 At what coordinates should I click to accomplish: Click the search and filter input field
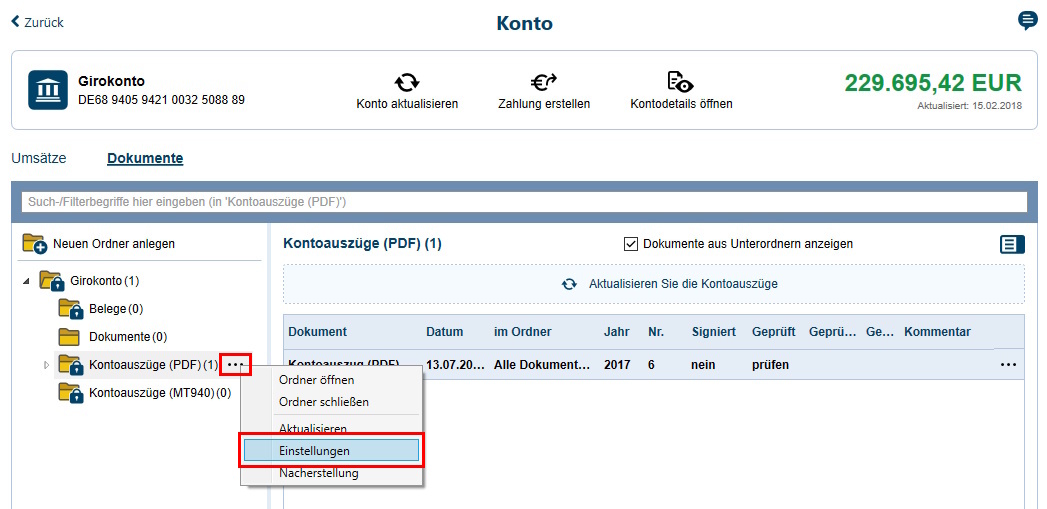523,202
